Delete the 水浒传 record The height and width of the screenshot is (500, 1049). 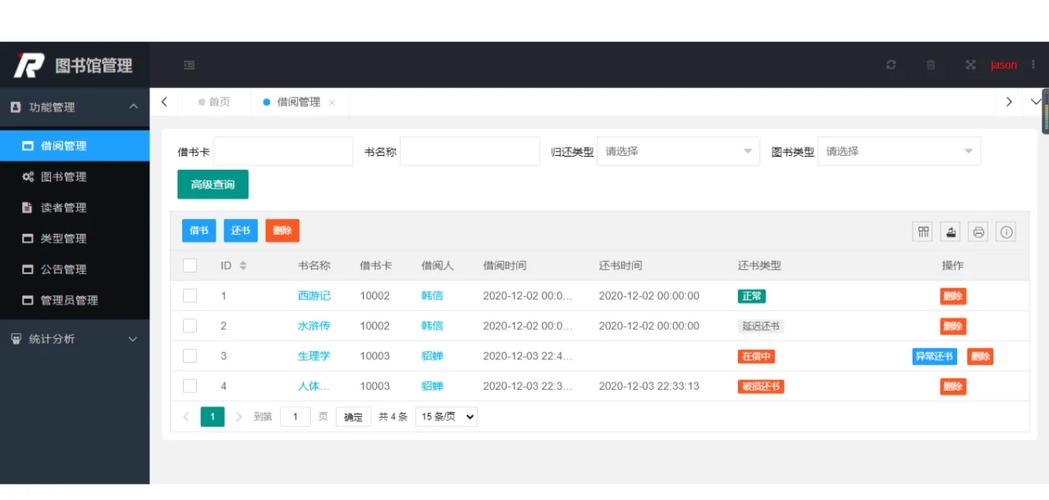953,326
